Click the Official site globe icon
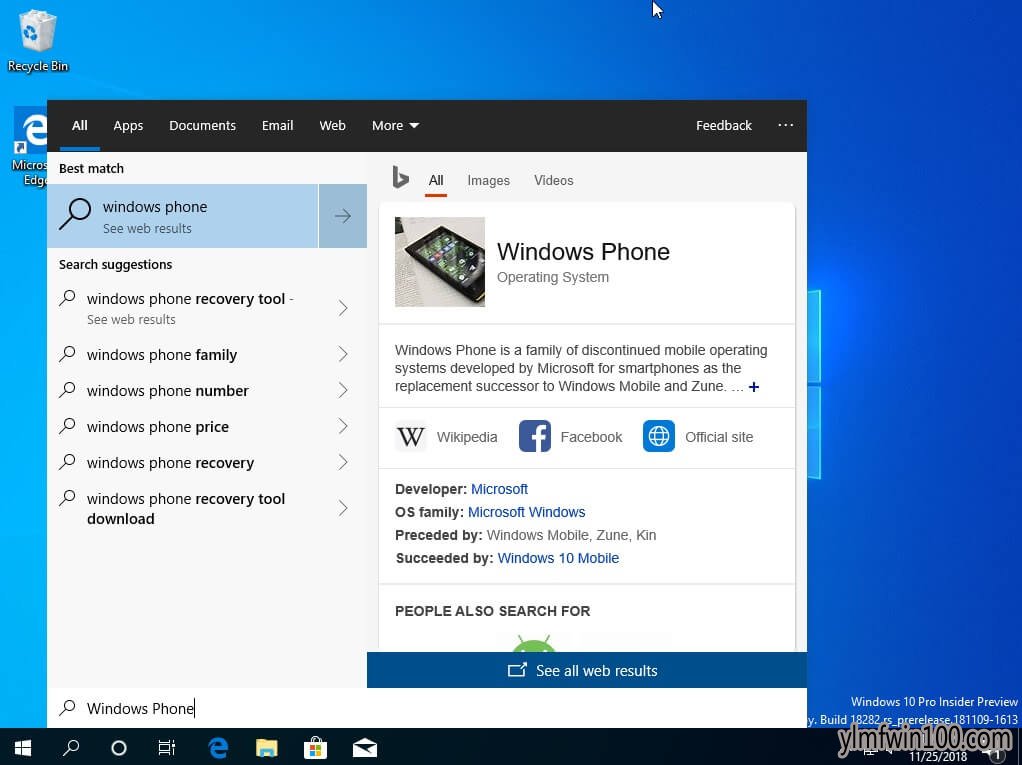 [659, 437]
